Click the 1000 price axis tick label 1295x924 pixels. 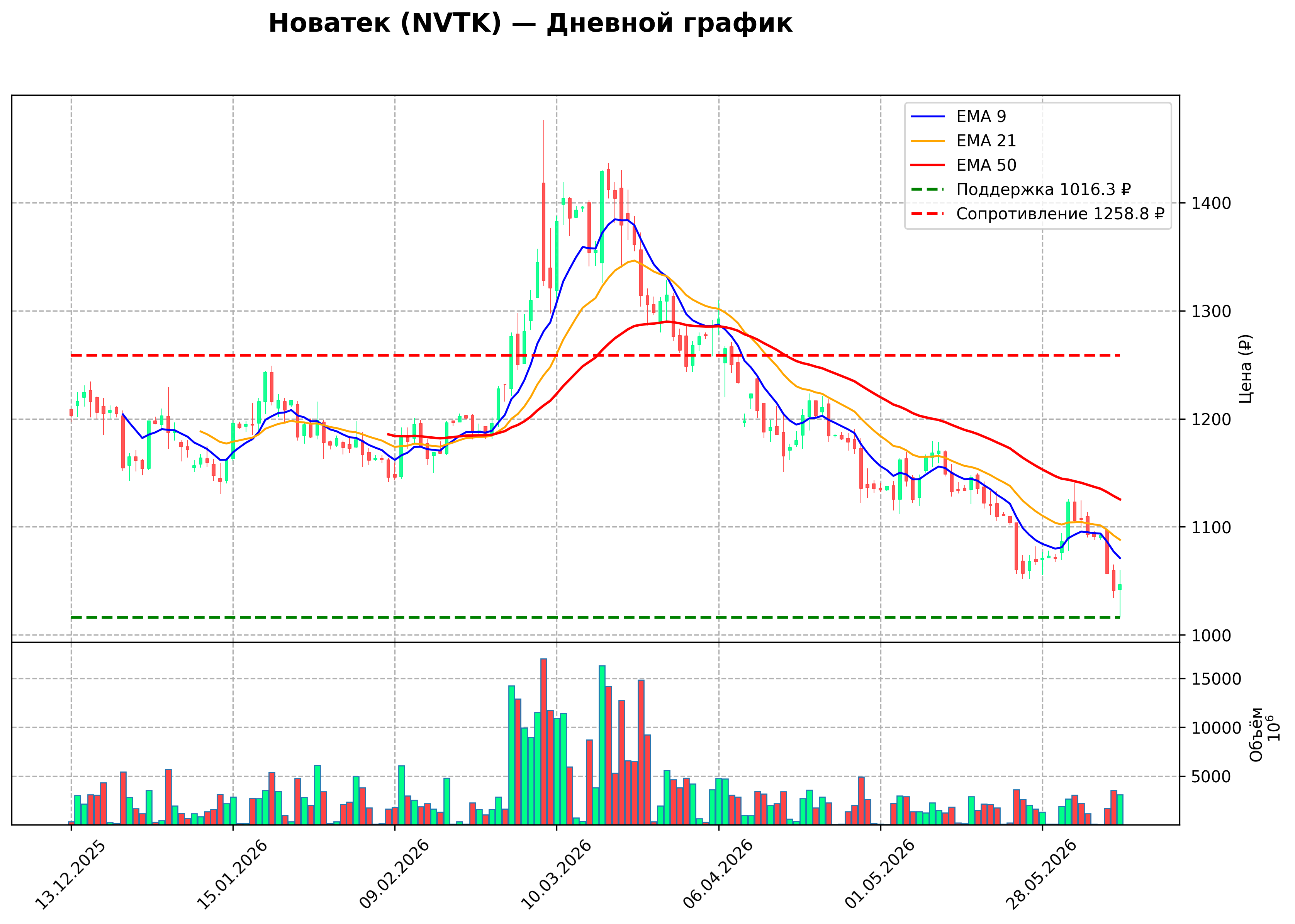pyautogui.click(x=1211, y=636)
